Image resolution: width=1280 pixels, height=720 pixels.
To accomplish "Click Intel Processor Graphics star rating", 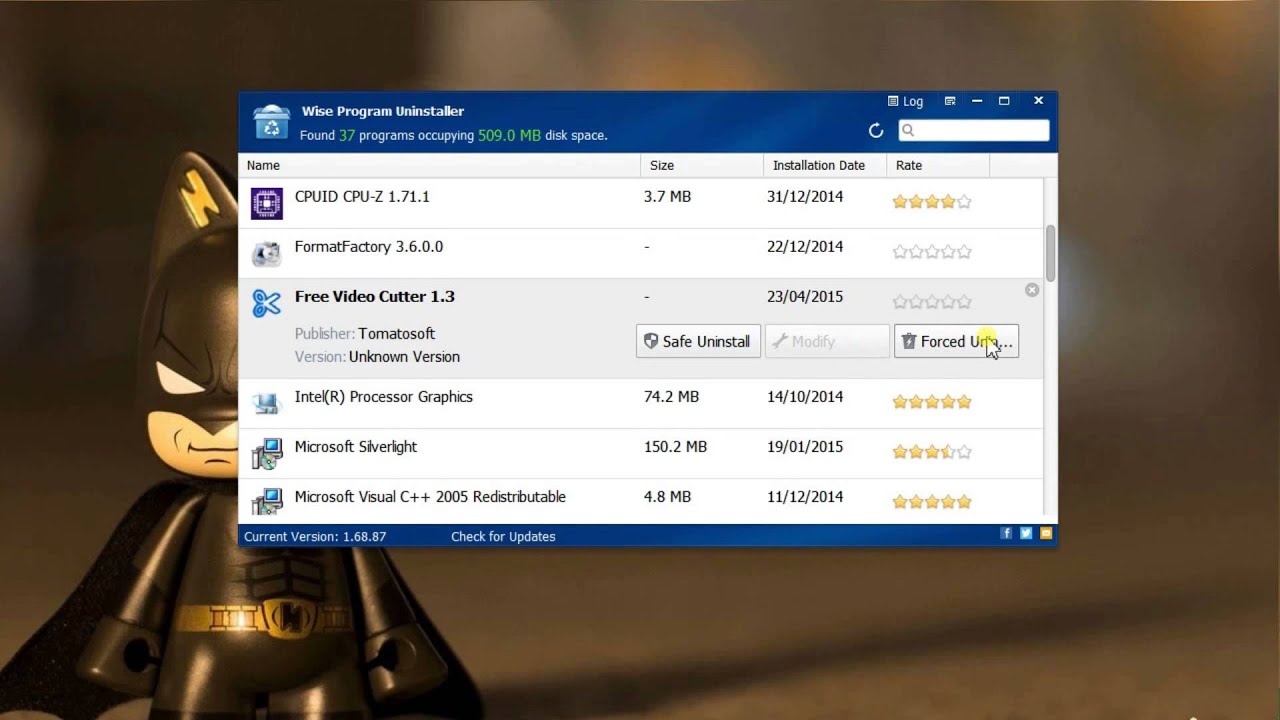I will tap(932, 402).
